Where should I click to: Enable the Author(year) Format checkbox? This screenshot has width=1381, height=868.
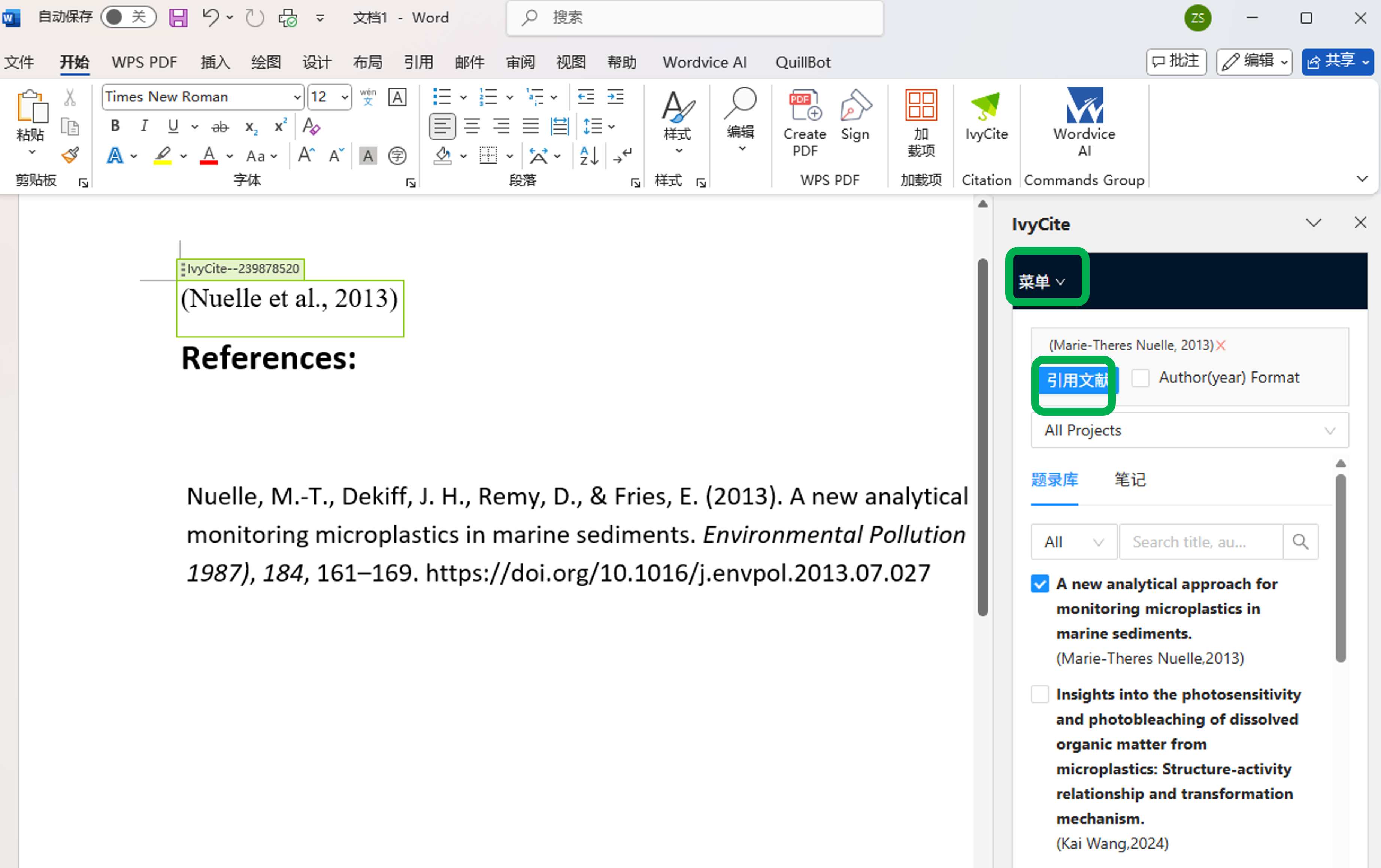[1140, 378]
